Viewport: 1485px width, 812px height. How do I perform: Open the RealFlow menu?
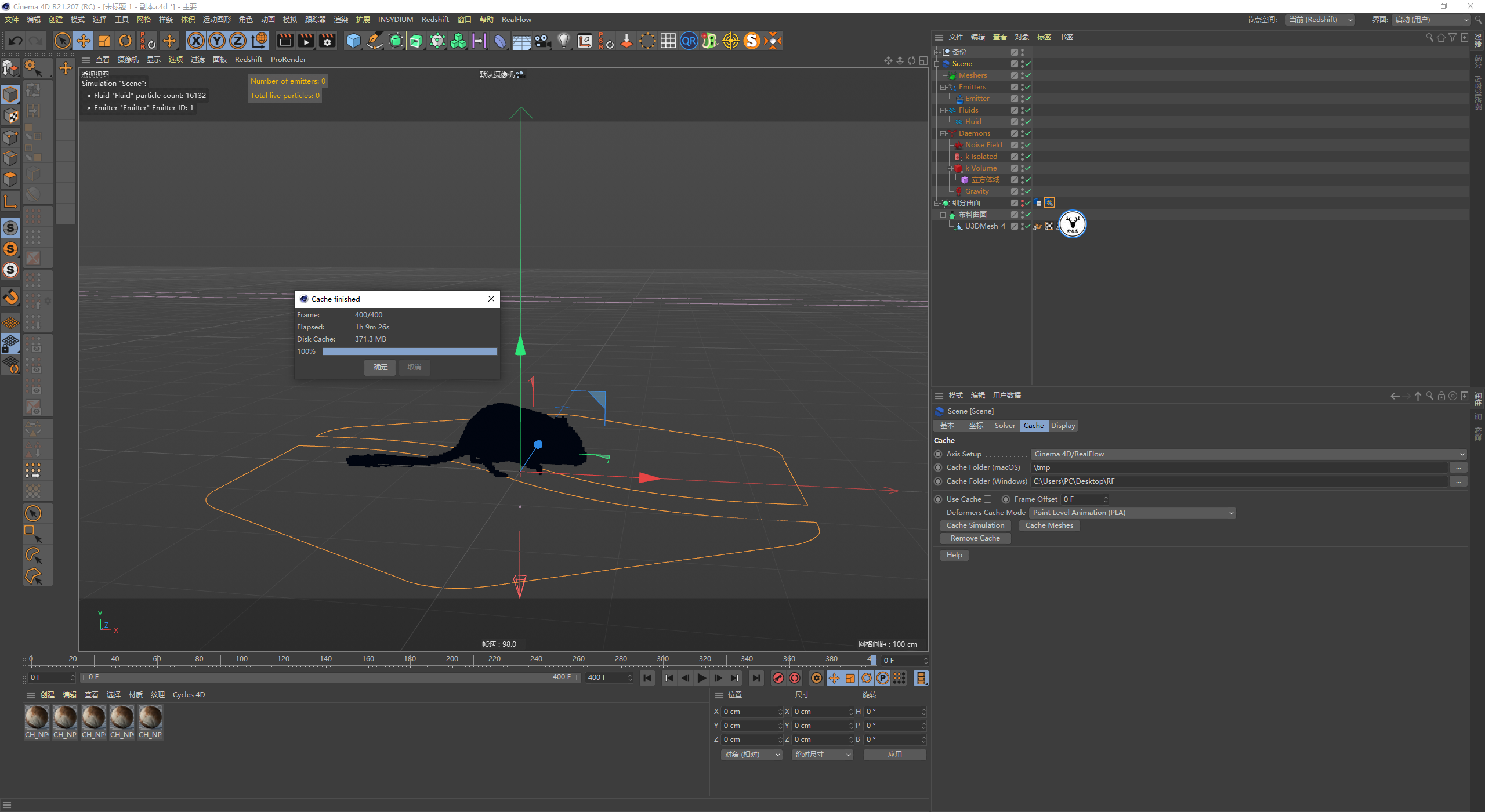pos(516,20)
